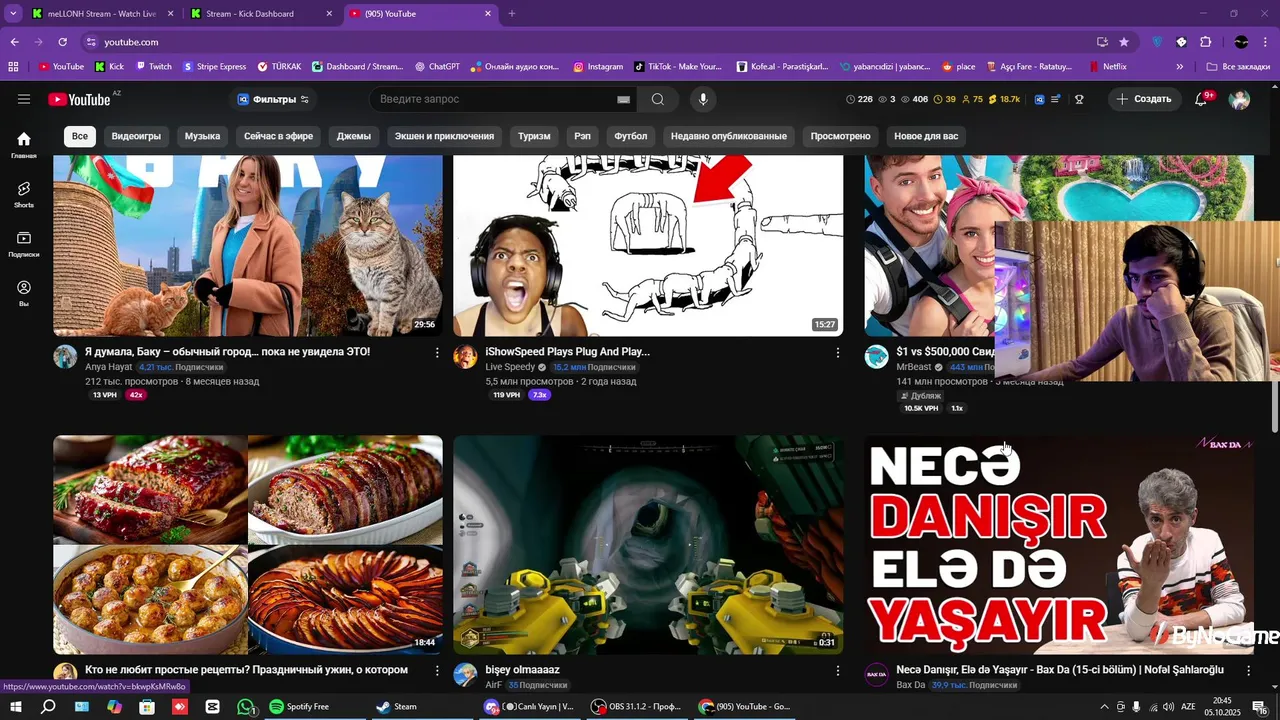Viewport: 1280px width, 720px height.
Task: Select the Видеоигры filter chip
Action: tap(136, 136)
